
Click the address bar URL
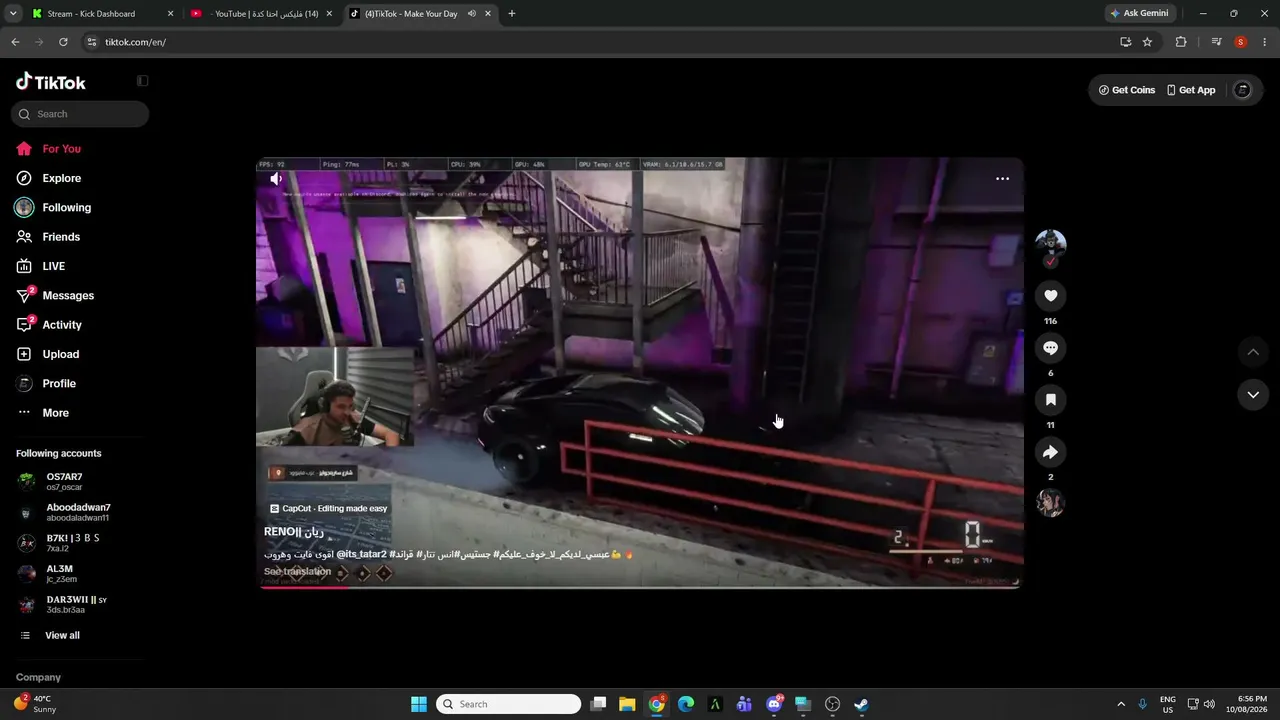tap(136, 42)
